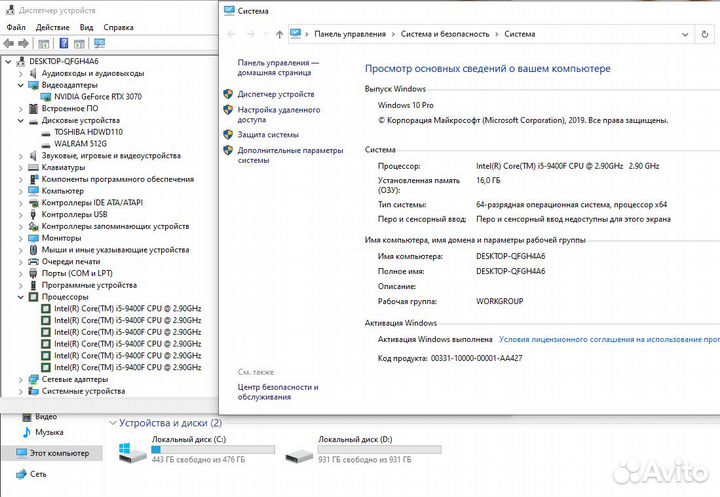Click the TOSHIBA HDWD110 disk icon
Screen dimensions: 720x497
[45, 133]
